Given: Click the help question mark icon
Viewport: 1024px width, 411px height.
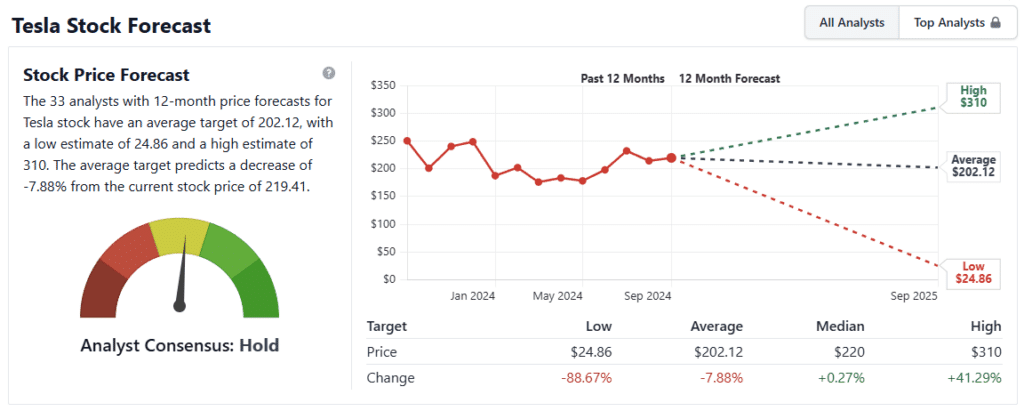Looking at the screenshot, I should (329, 74).
